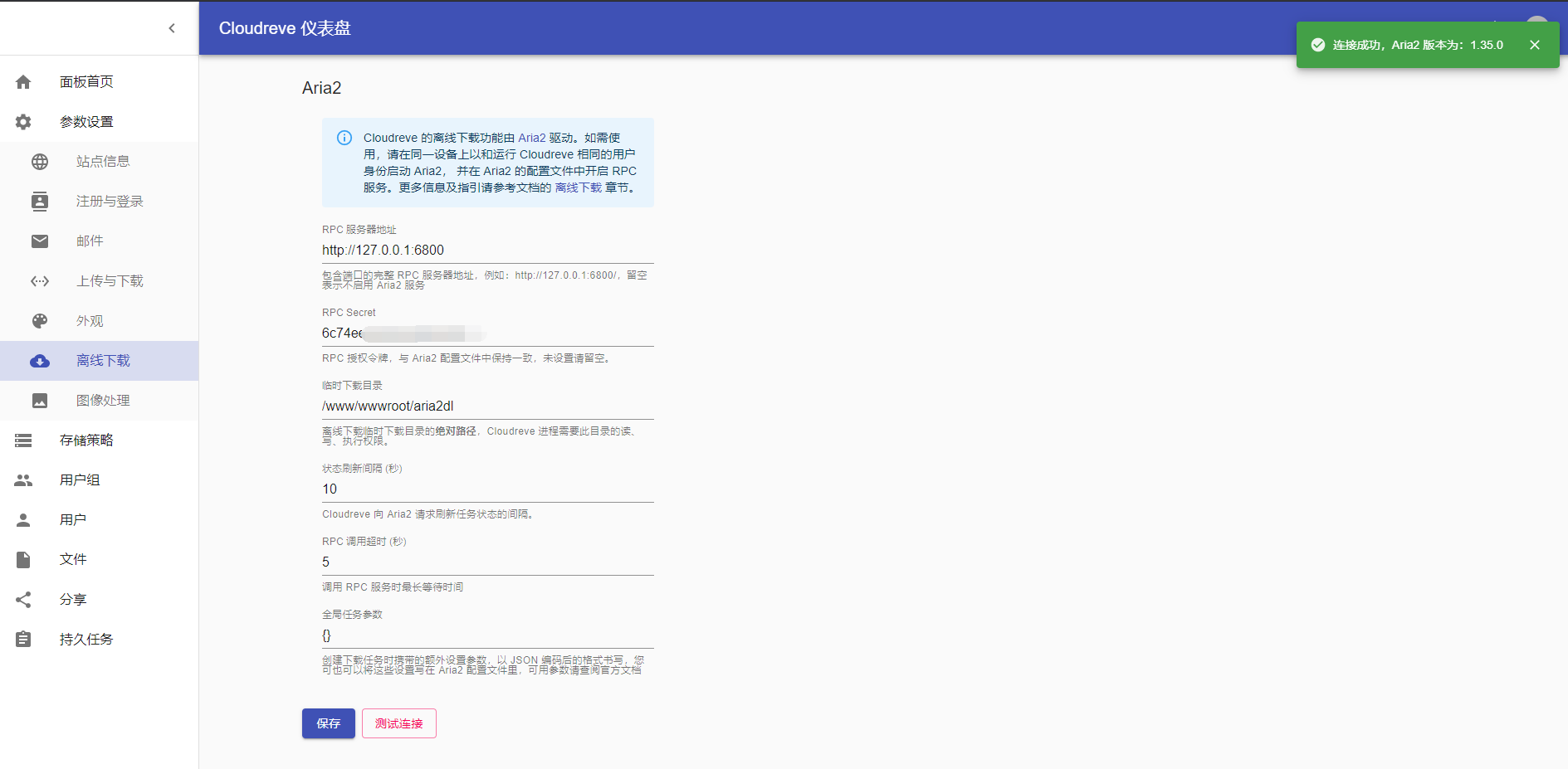1568x769 pixels.
Task: Open 站点信息 settings page
Action: [100, 162]
